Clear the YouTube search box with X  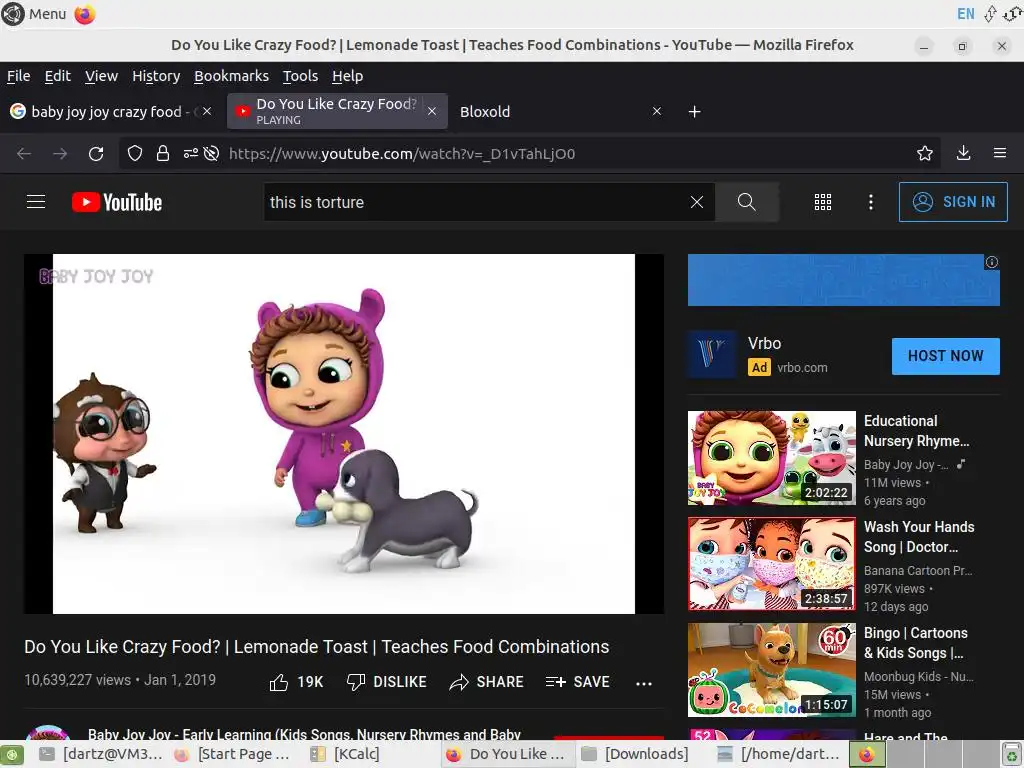[697, 202]
